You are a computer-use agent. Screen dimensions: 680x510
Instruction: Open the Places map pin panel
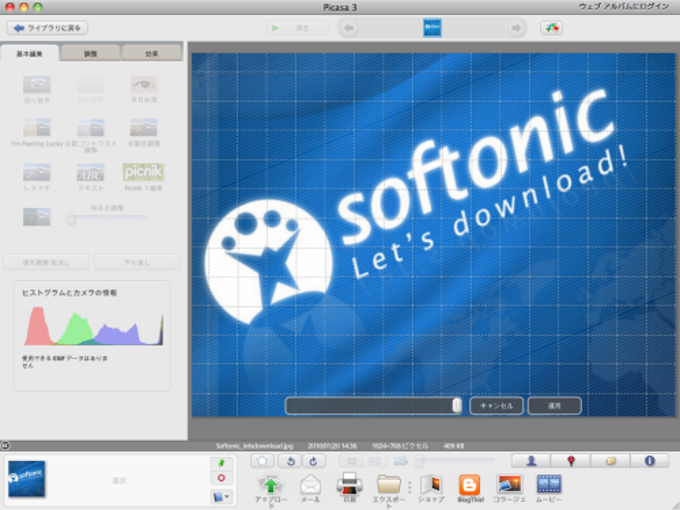(570, 461)
